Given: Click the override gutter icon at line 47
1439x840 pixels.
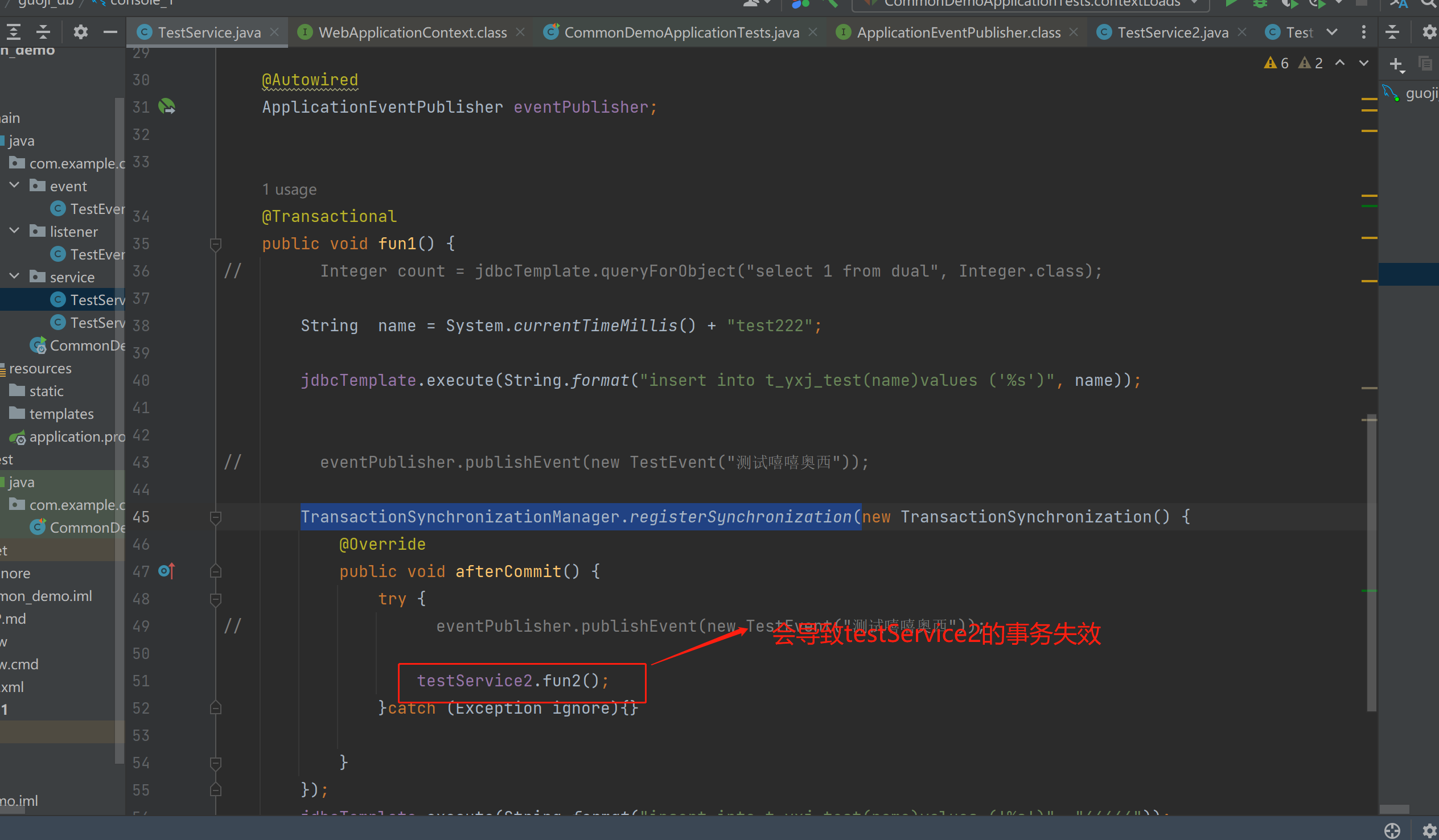Looking at the screenshot, I should [x=166, y=570].
